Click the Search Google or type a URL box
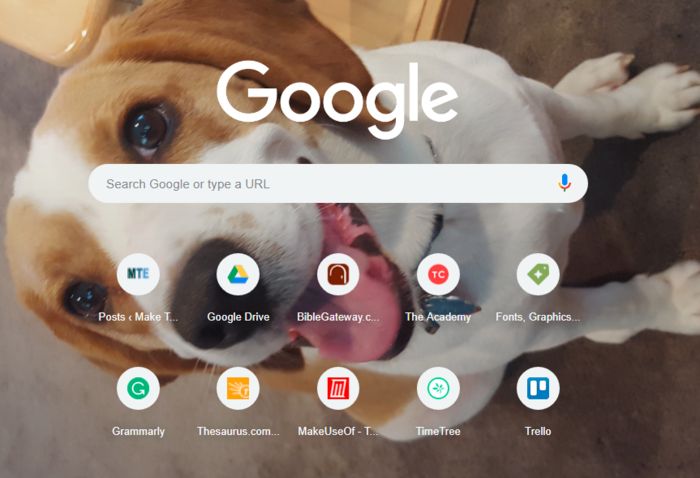Screen dimensions: 700x478 [338, 183]
